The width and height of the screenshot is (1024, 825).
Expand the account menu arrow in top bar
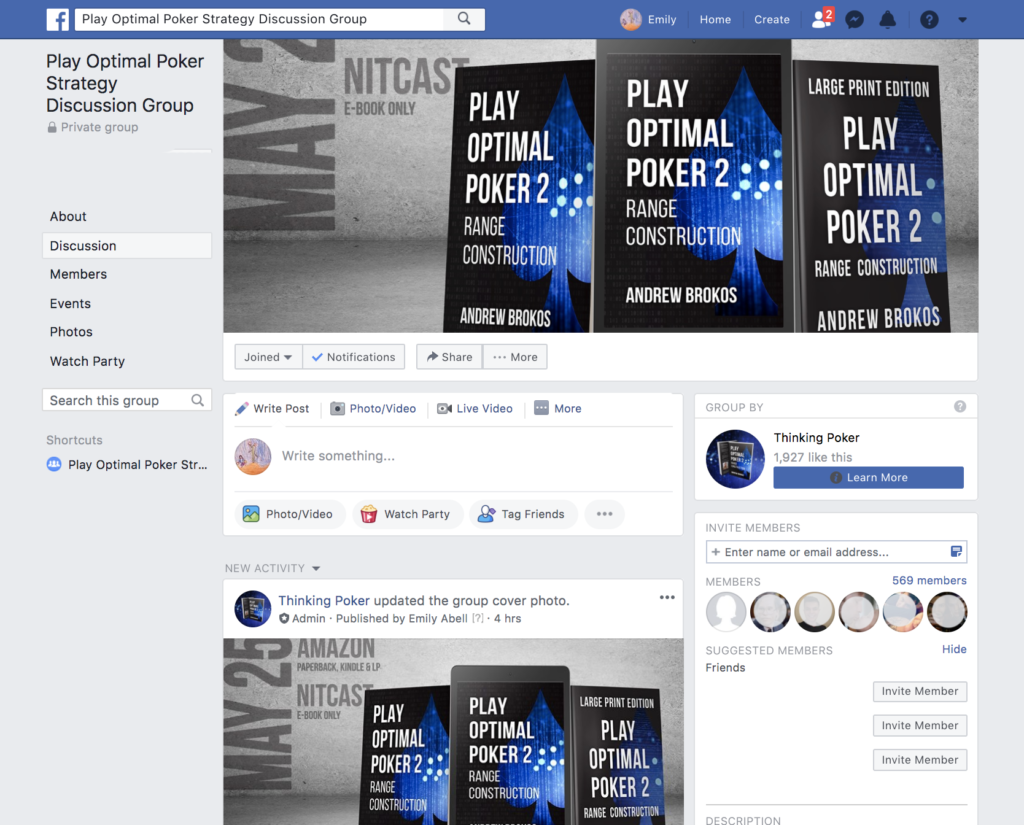962,20
